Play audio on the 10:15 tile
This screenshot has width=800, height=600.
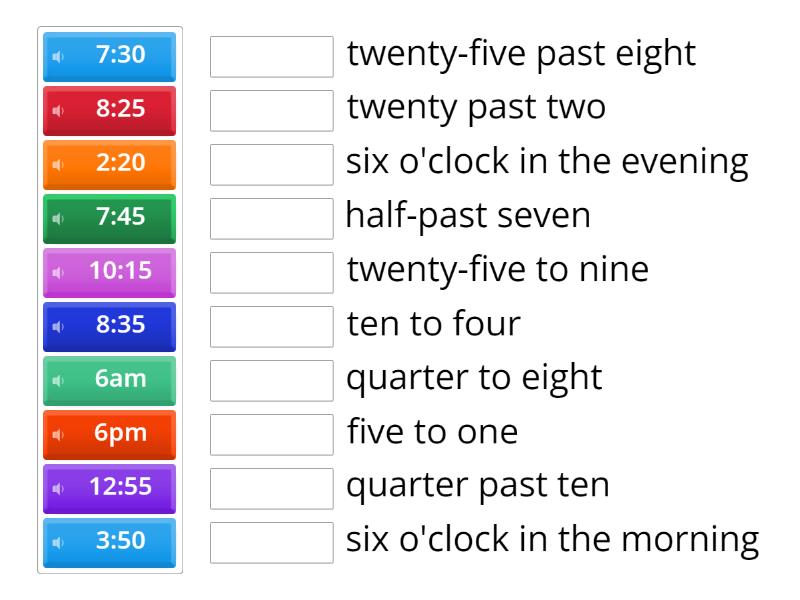point(58,272)
